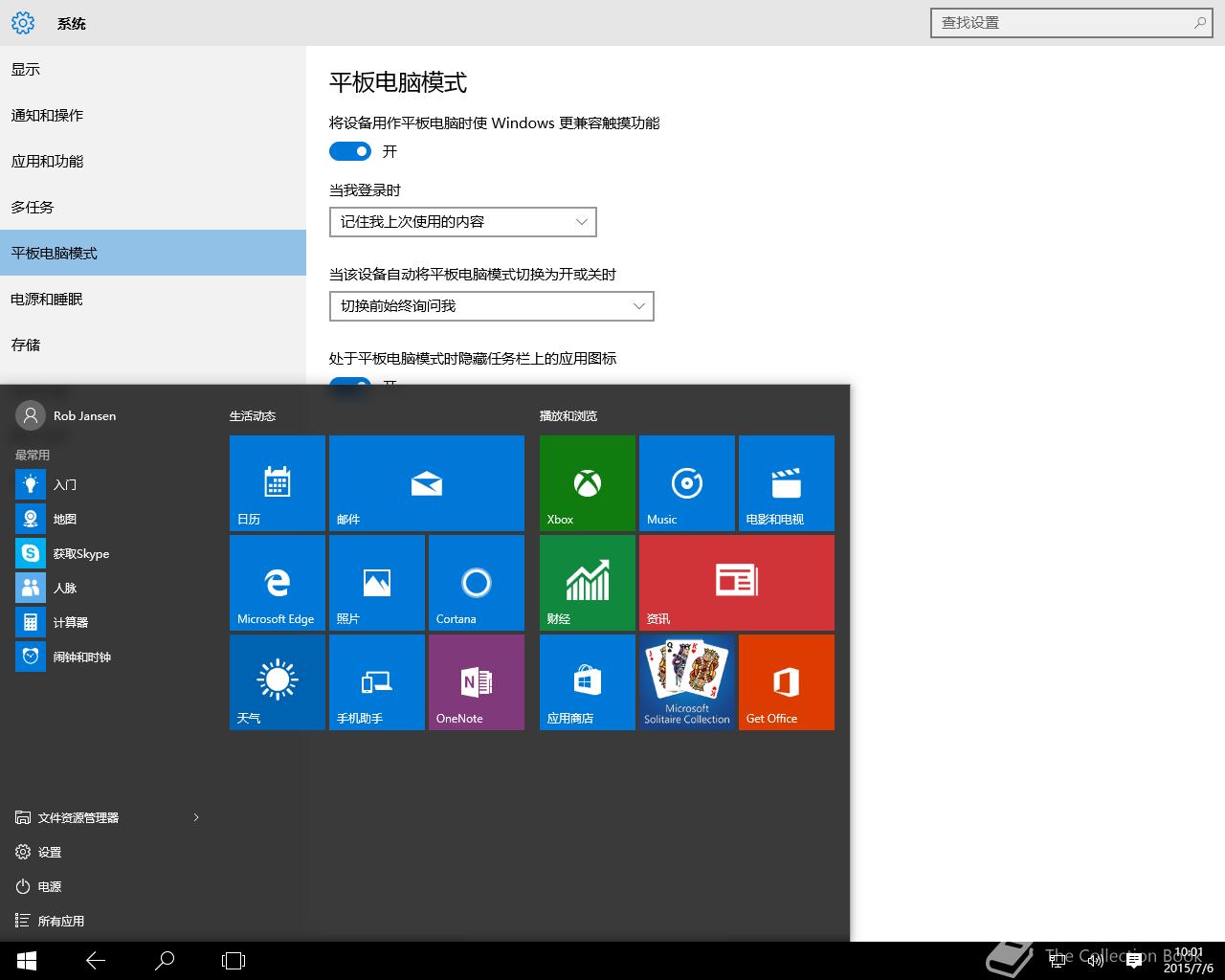1225x980 pixels.
Task: Click the Rob Jansen user account
Action: coord(66,415)
